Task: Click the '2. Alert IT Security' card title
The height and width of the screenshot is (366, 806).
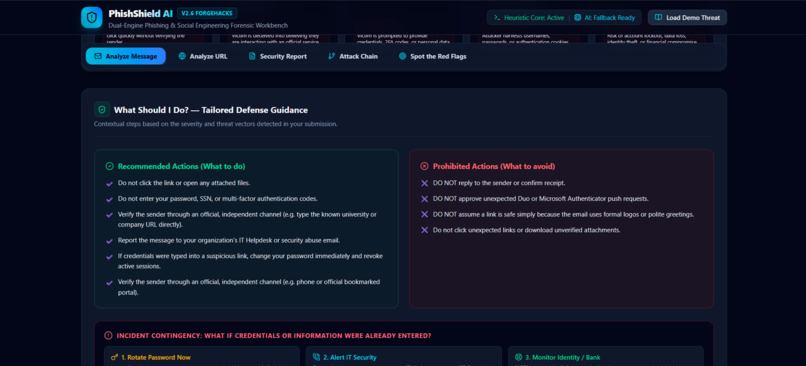Action: (350, 357)
